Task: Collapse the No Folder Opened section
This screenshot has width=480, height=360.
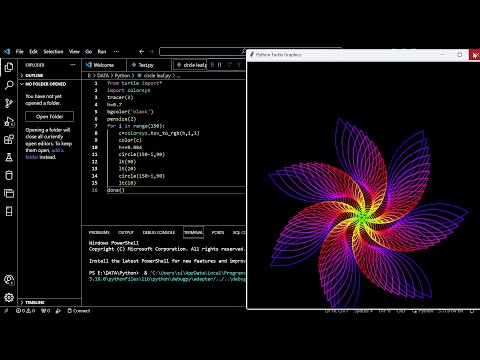Action: [50, 84]
